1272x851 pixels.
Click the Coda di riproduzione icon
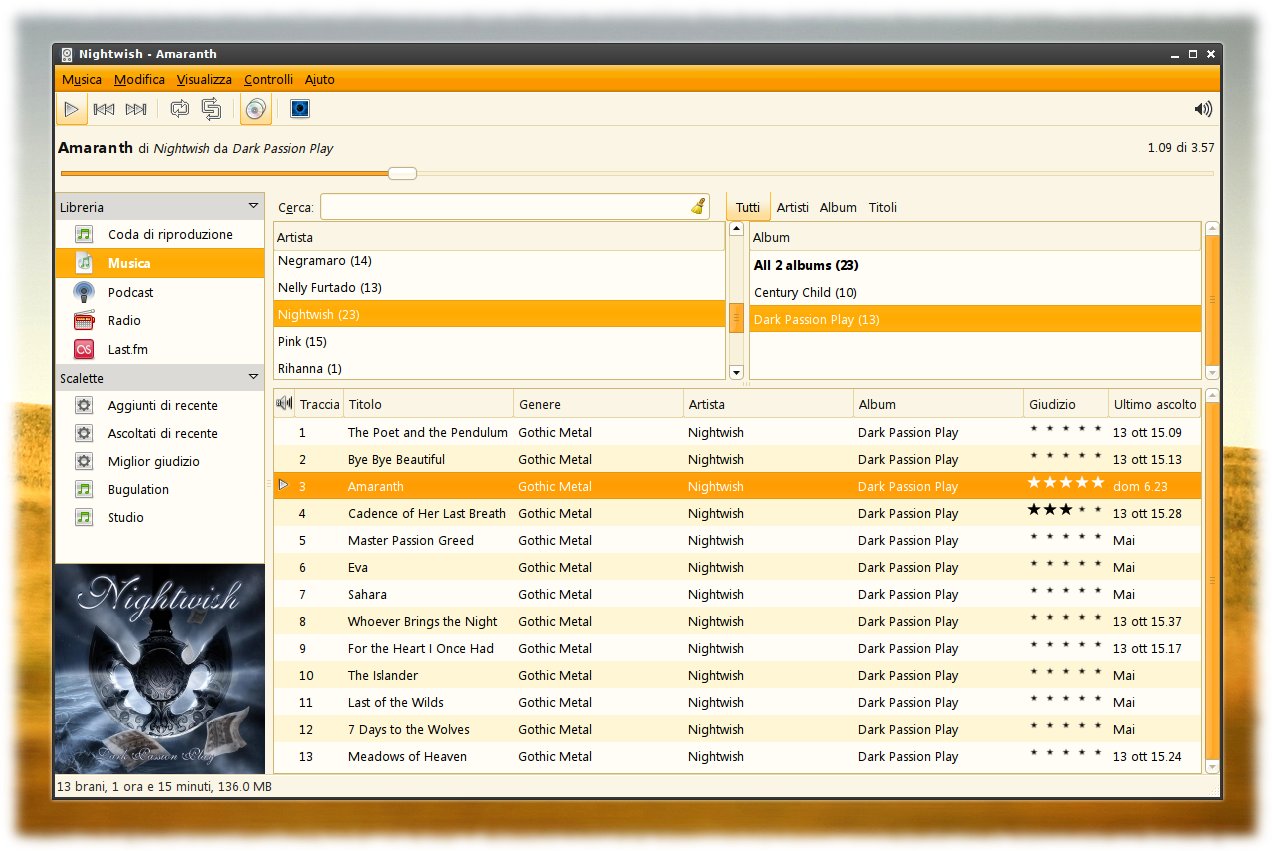(84, 234)
